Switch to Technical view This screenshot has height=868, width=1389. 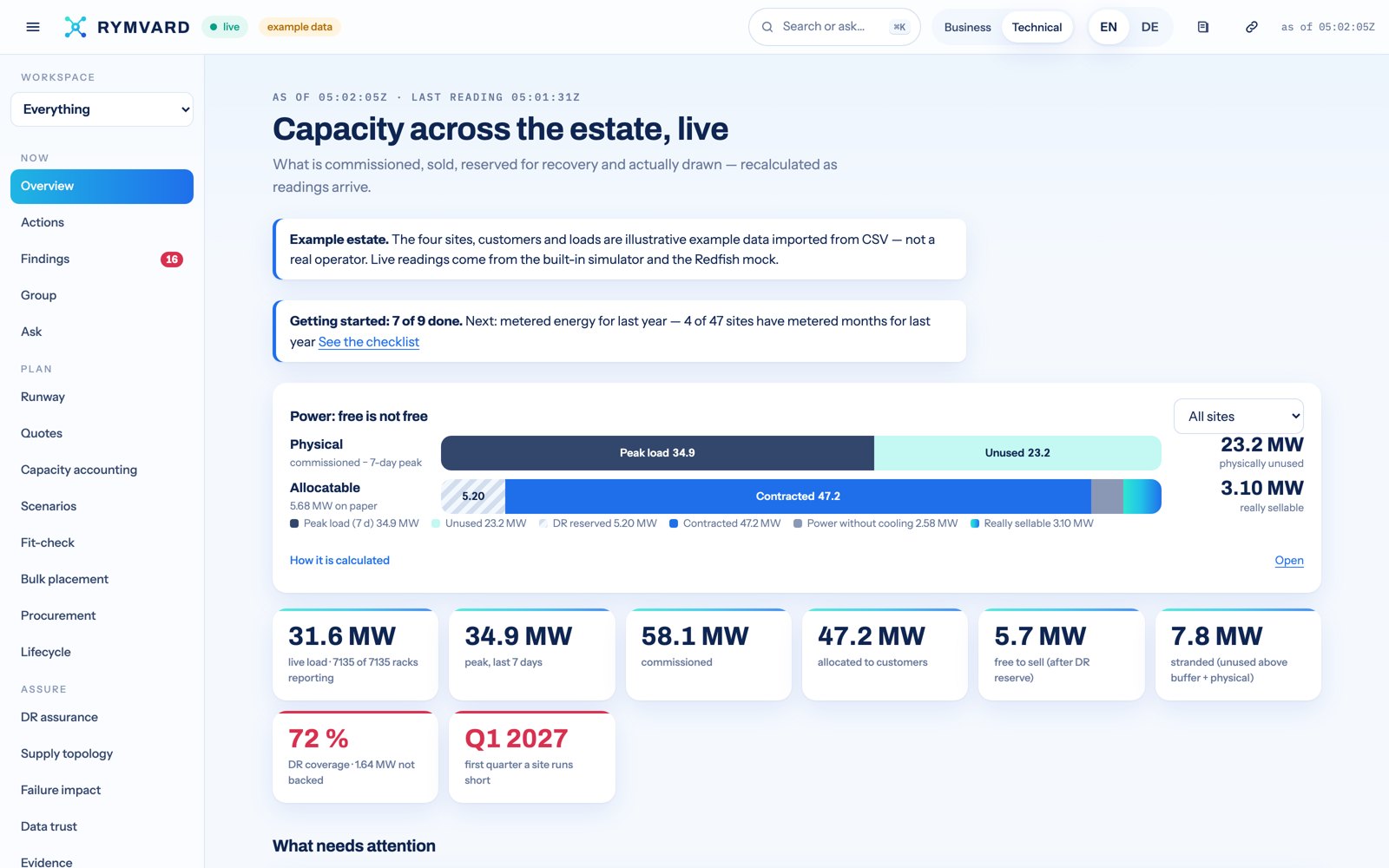tap(1037, 27)
